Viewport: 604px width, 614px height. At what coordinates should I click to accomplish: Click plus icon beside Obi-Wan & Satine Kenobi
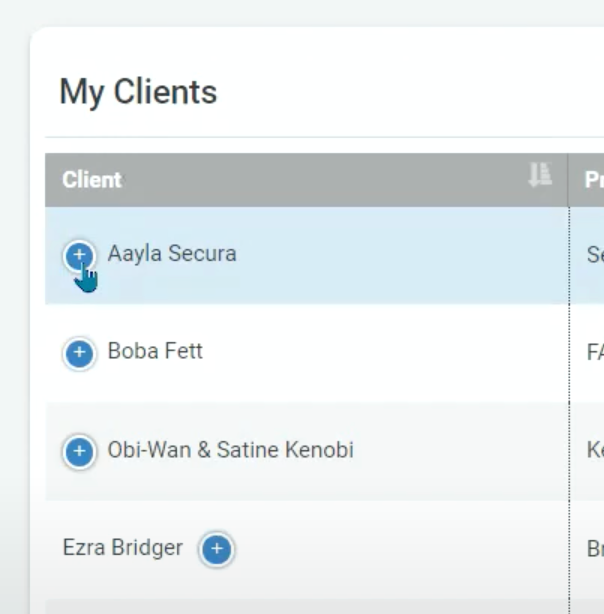(x=79, y=451)
